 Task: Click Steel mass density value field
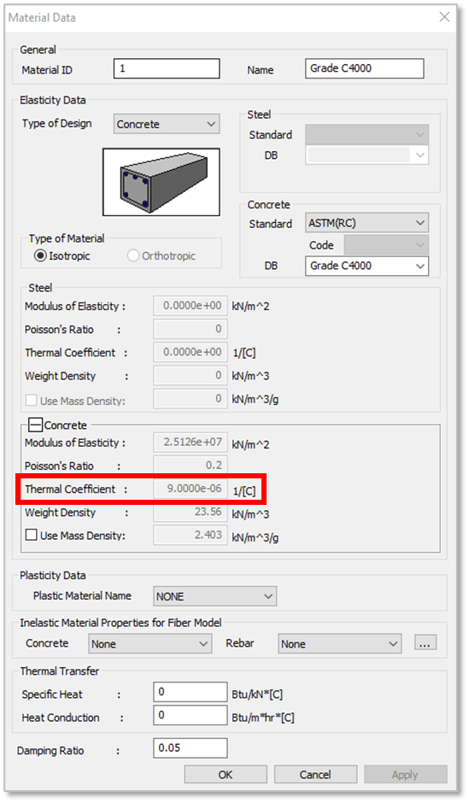tap(190, 398)
